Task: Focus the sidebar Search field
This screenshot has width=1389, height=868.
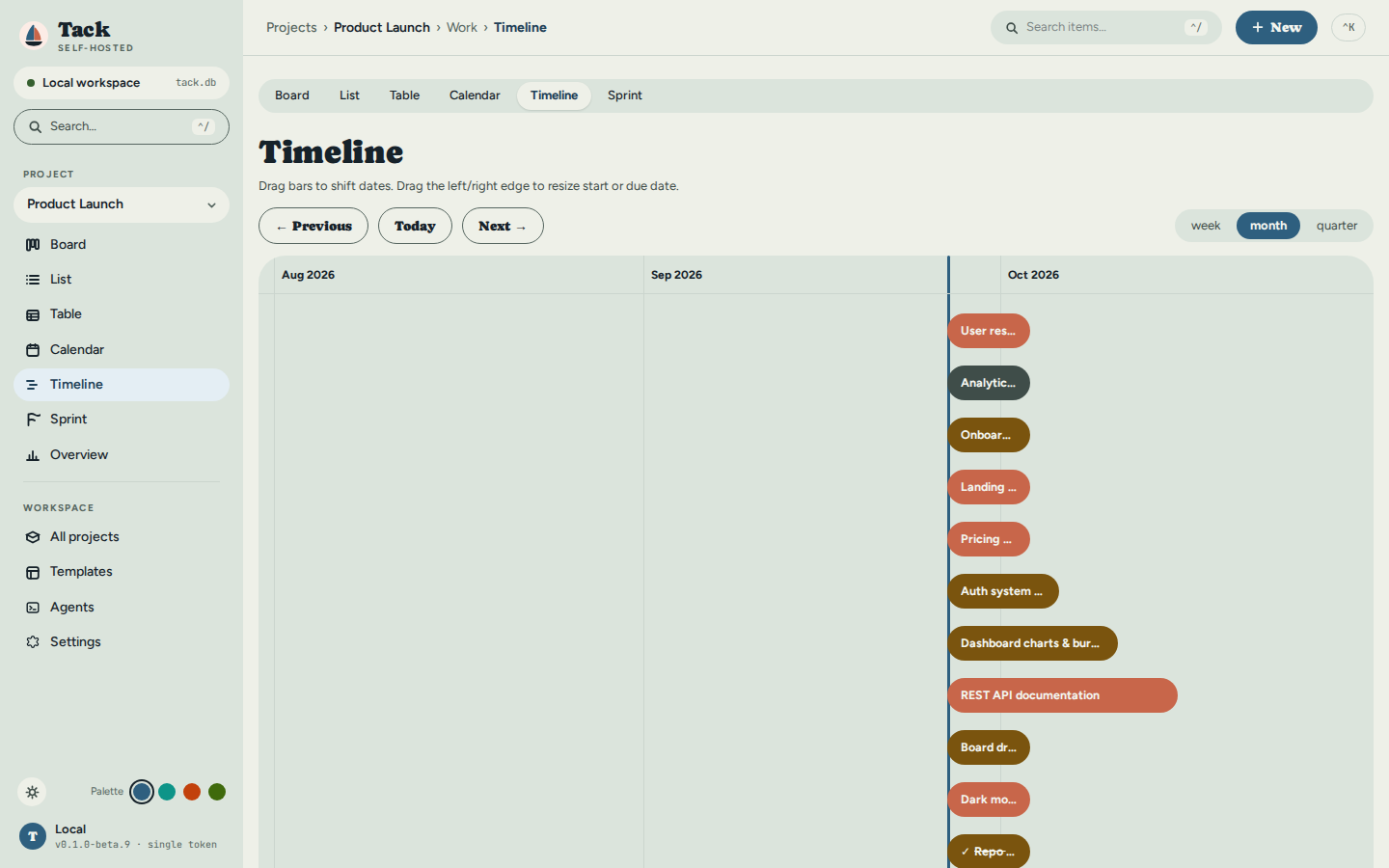Action: tap(122, 126)
